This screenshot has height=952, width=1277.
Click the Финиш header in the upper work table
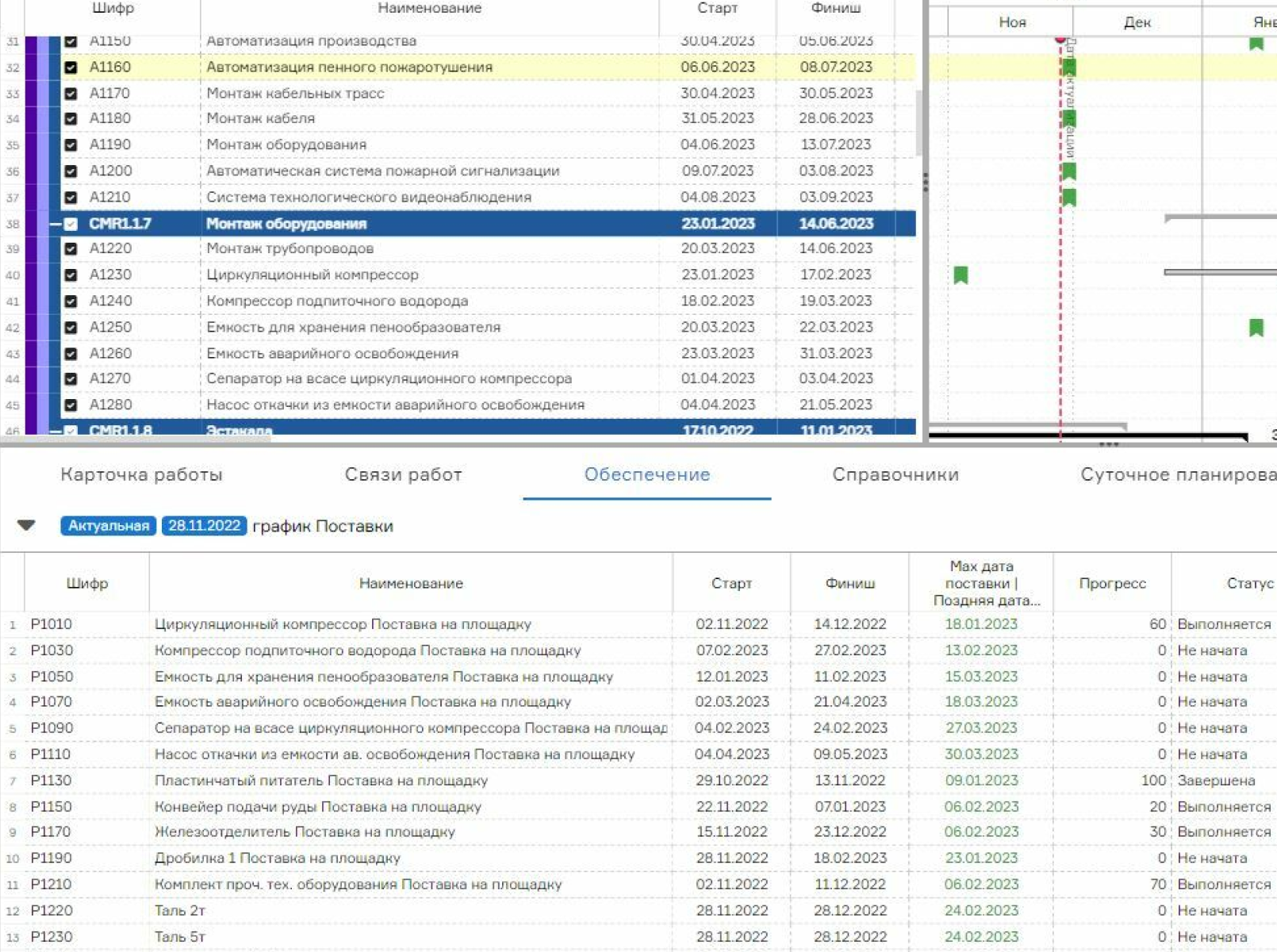[836, 9]
